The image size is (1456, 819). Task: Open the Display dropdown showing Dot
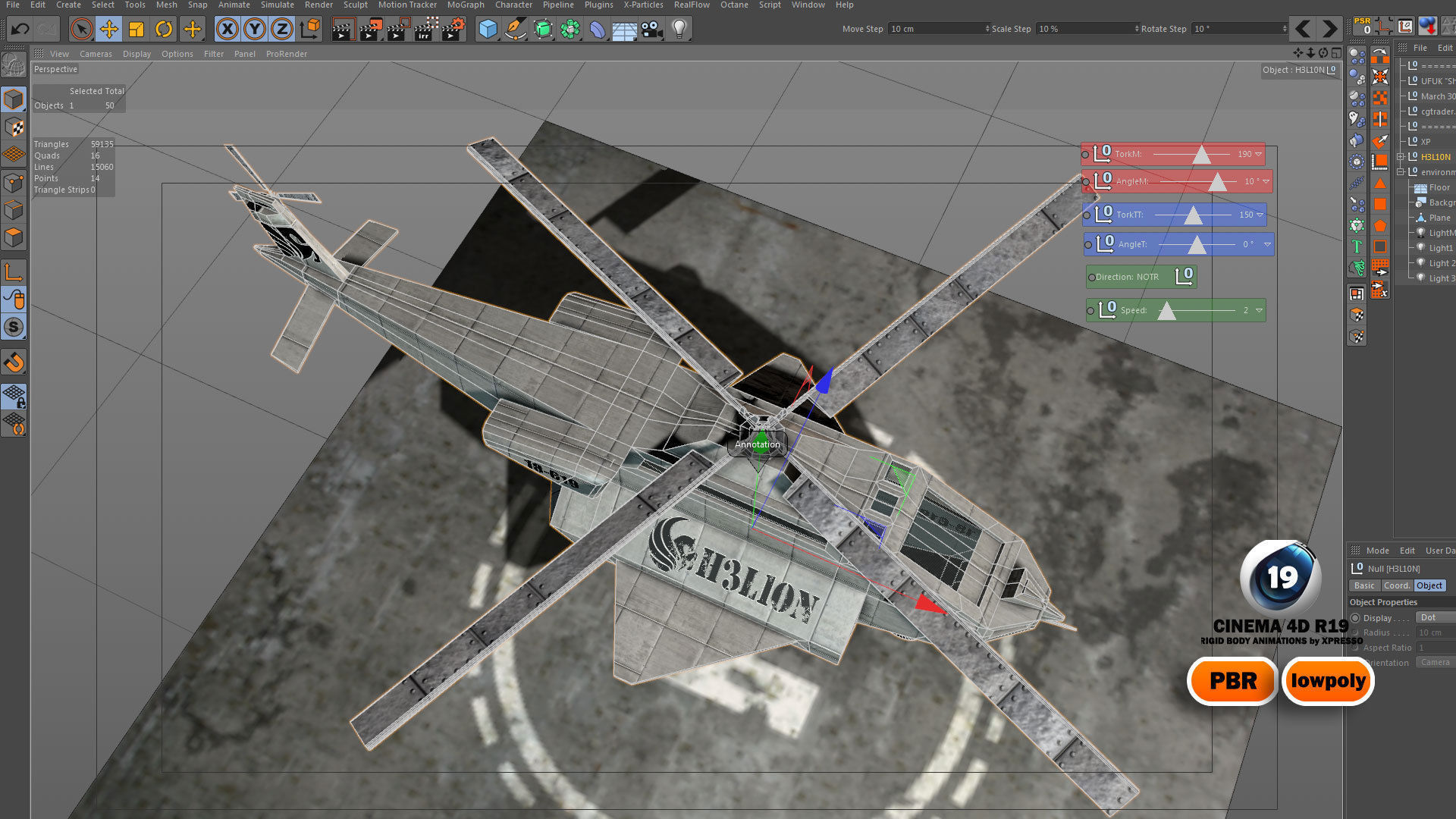pos(1436,617)
